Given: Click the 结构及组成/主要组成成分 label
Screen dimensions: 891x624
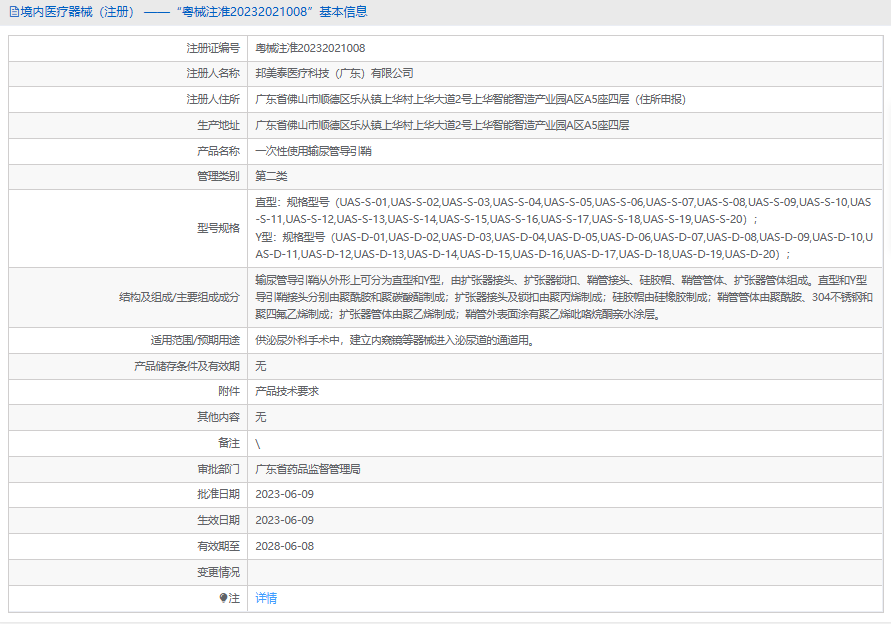Looking at the screenshot, I should tap(179, 297).
